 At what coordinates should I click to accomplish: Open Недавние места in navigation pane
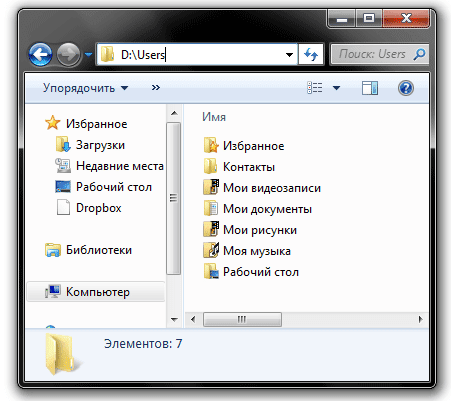(x=109, y=166)
